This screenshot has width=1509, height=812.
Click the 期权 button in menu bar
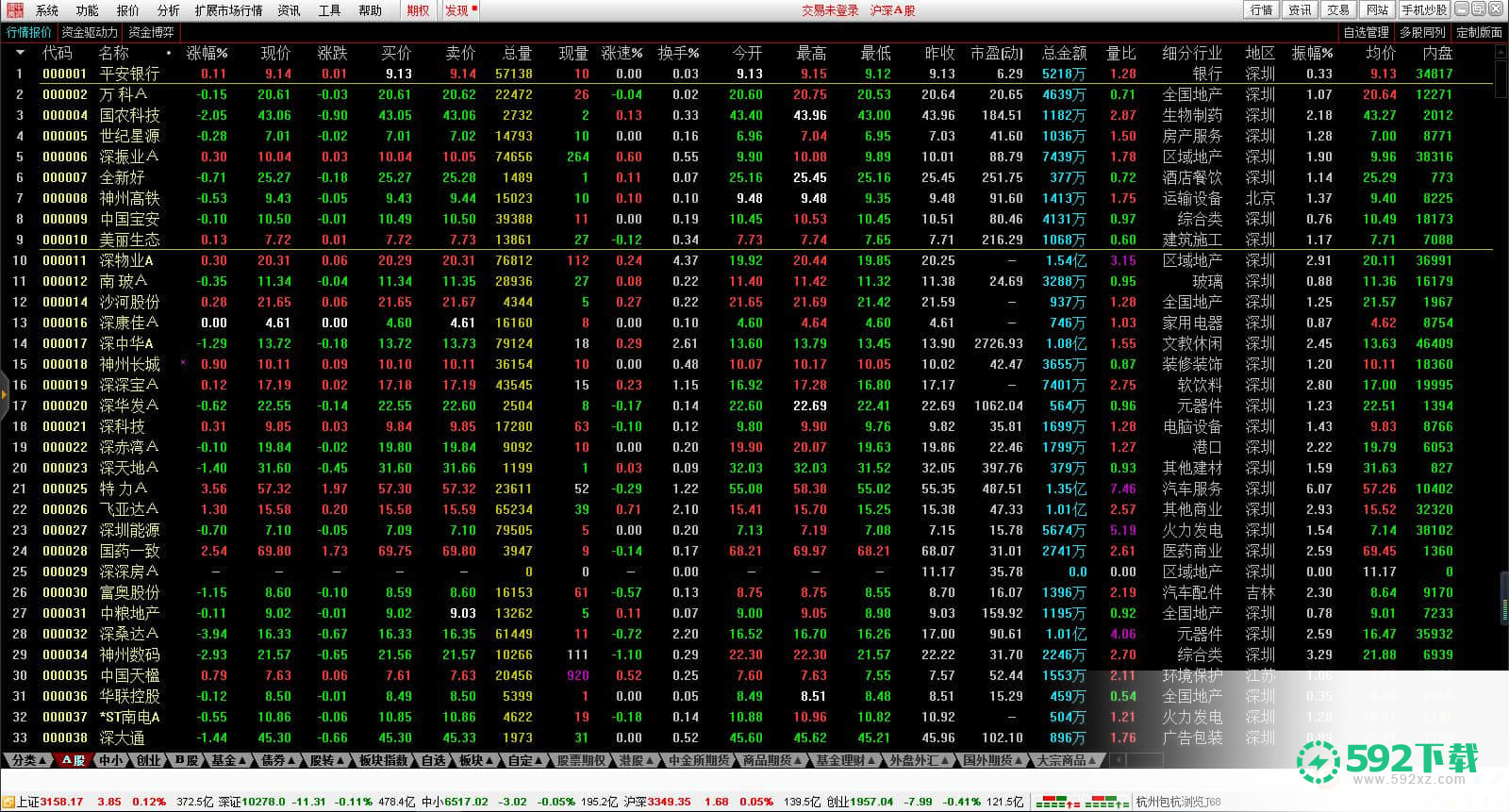click(418, 10)
